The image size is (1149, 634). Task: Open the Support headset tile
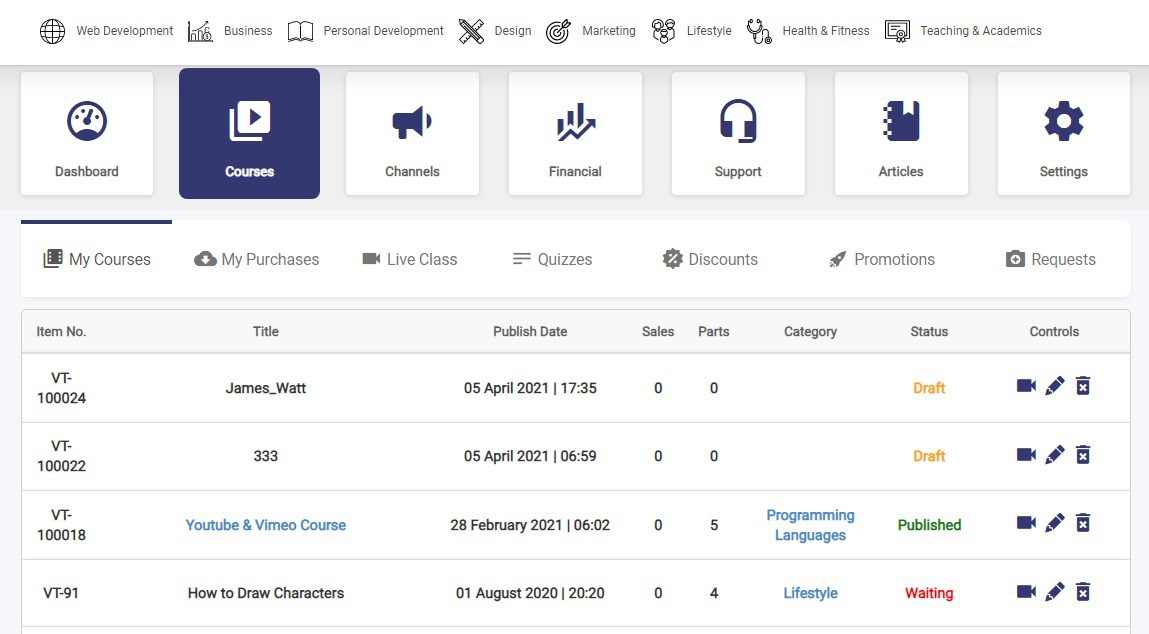(x=738, y=133)
